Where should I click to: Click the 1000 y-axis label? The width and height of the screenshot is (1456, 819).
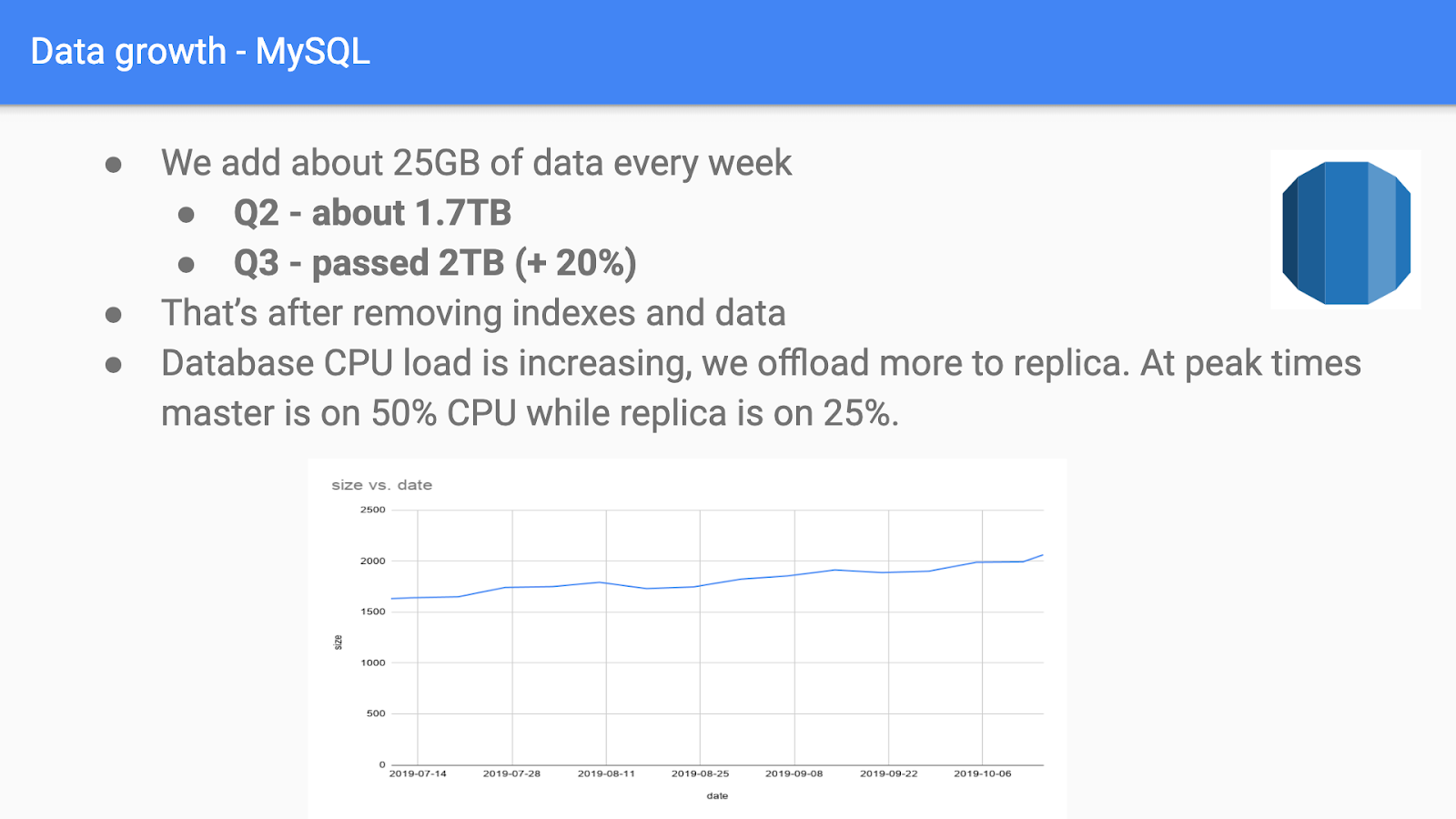click(373, 662)
